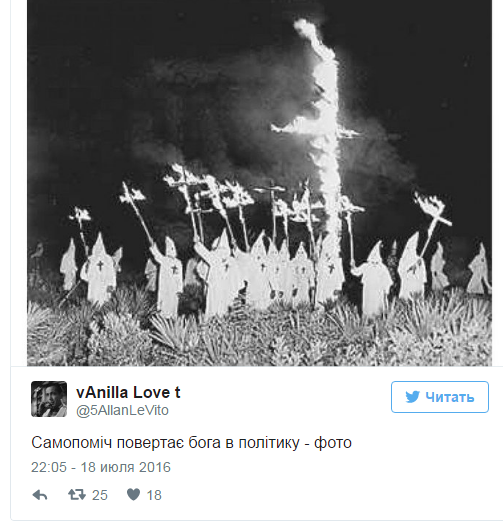Click the 22:05 time in the timestamp
The image size is (503, 525).
click(x=49, y=467)
